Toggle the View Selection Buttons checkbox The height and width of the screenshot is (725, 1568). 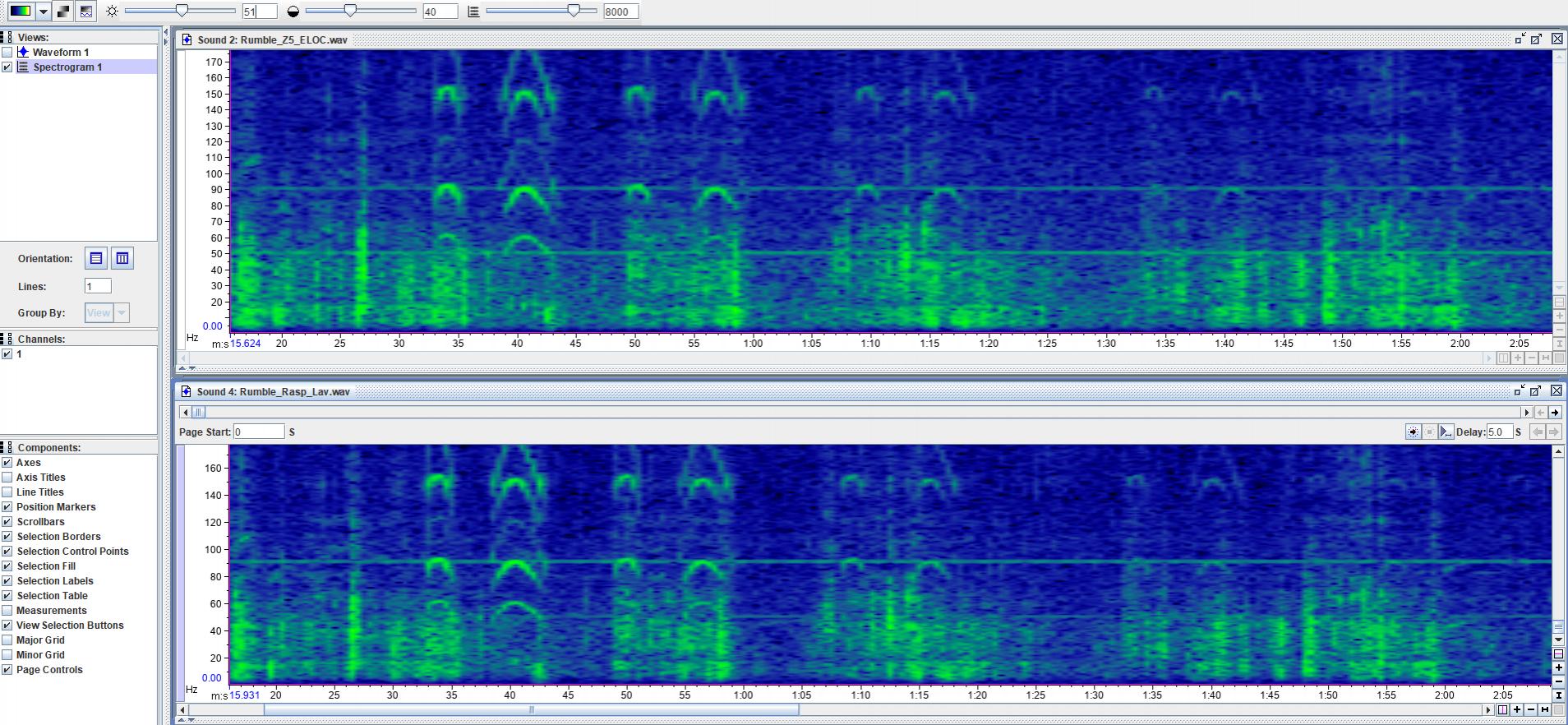click(7, 625)
